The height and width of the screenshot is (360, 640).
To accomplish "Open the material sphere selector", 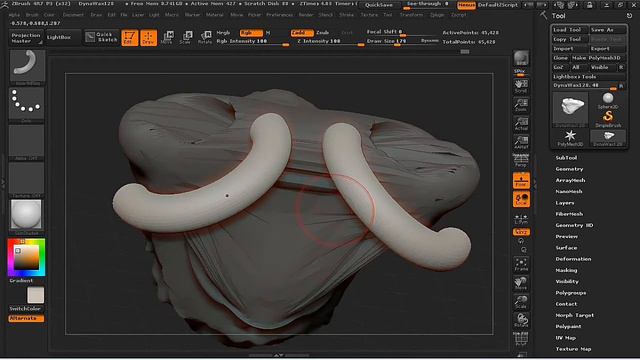I will pyautogui.click(x=26, y=216).
